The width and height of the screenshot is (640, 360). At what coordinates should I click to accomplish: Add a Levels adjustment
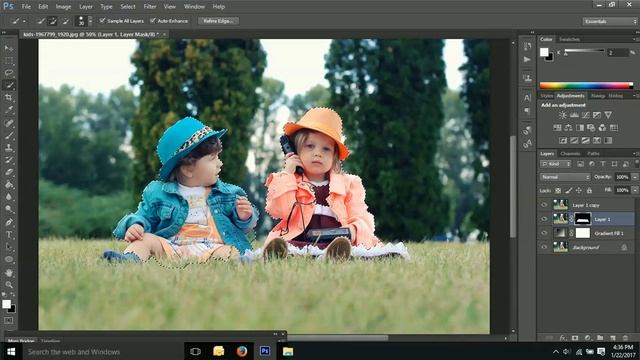tap(574, 115)
